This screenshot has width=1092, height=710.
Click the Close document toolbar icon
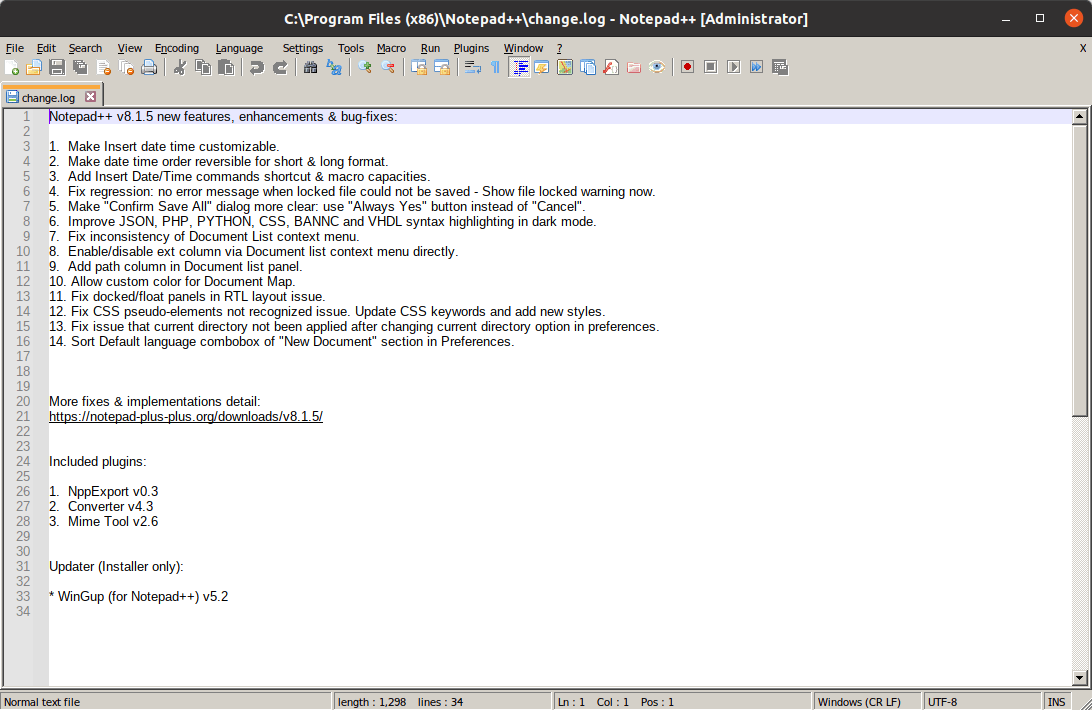[104, 68]
